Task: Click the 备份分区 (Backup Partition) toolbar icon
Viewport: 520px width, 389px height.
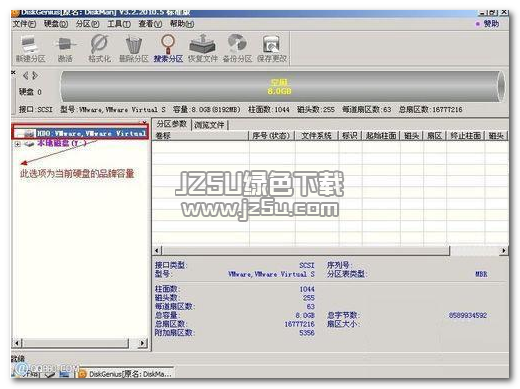Action: [x=237, y=49]
